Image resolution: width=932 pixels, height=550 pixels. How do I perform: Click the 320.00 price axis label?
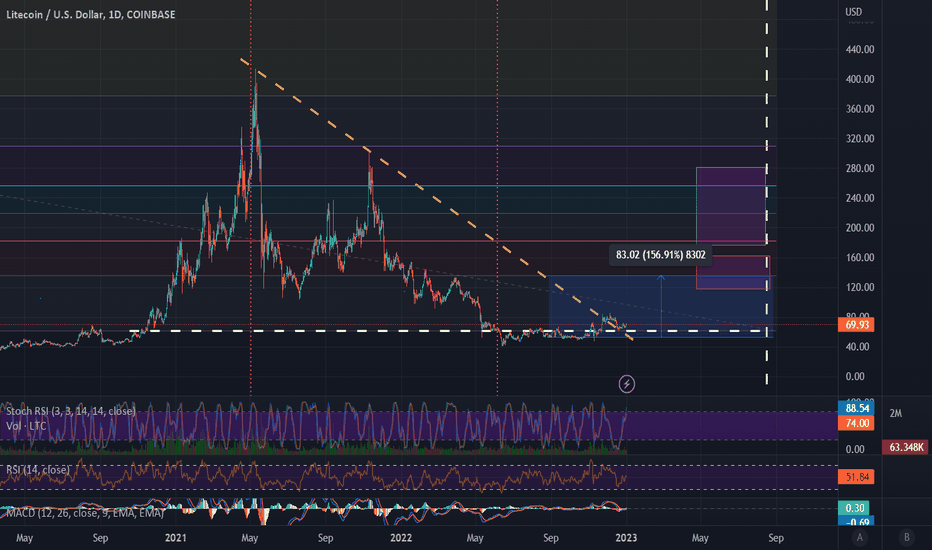[859, 139]
